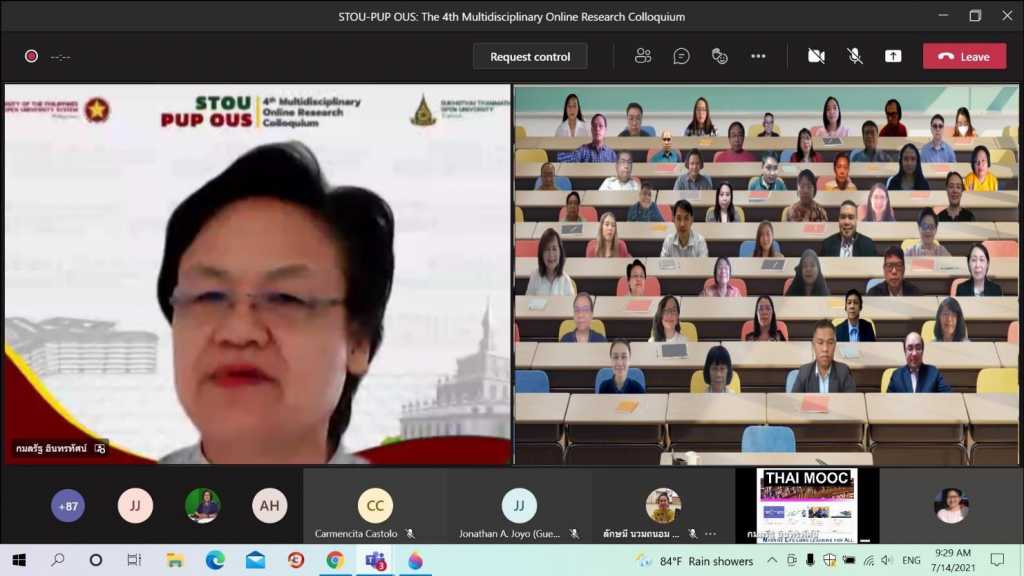Open the More actions menu
1024x576 pixels.
pyautogui.click(x=758, y=56)
